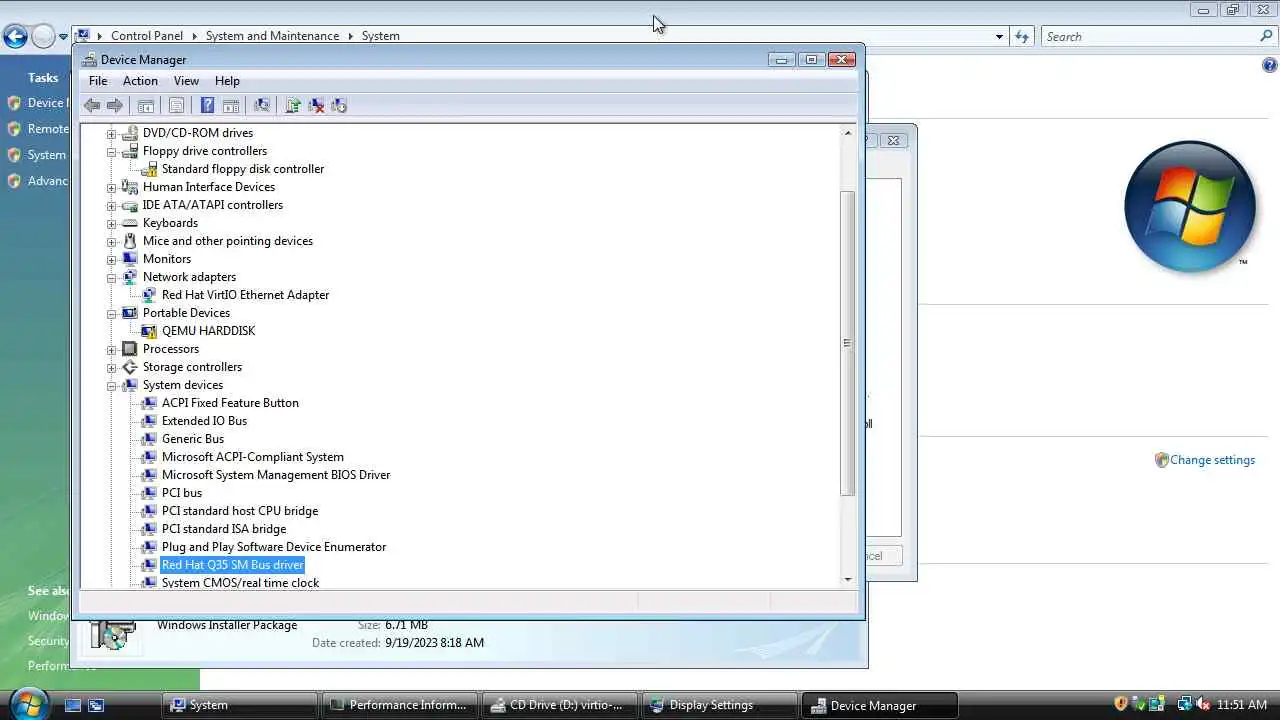Click the Back button in the System window
Screen dimensions: 1280x720
pos(14,37)
